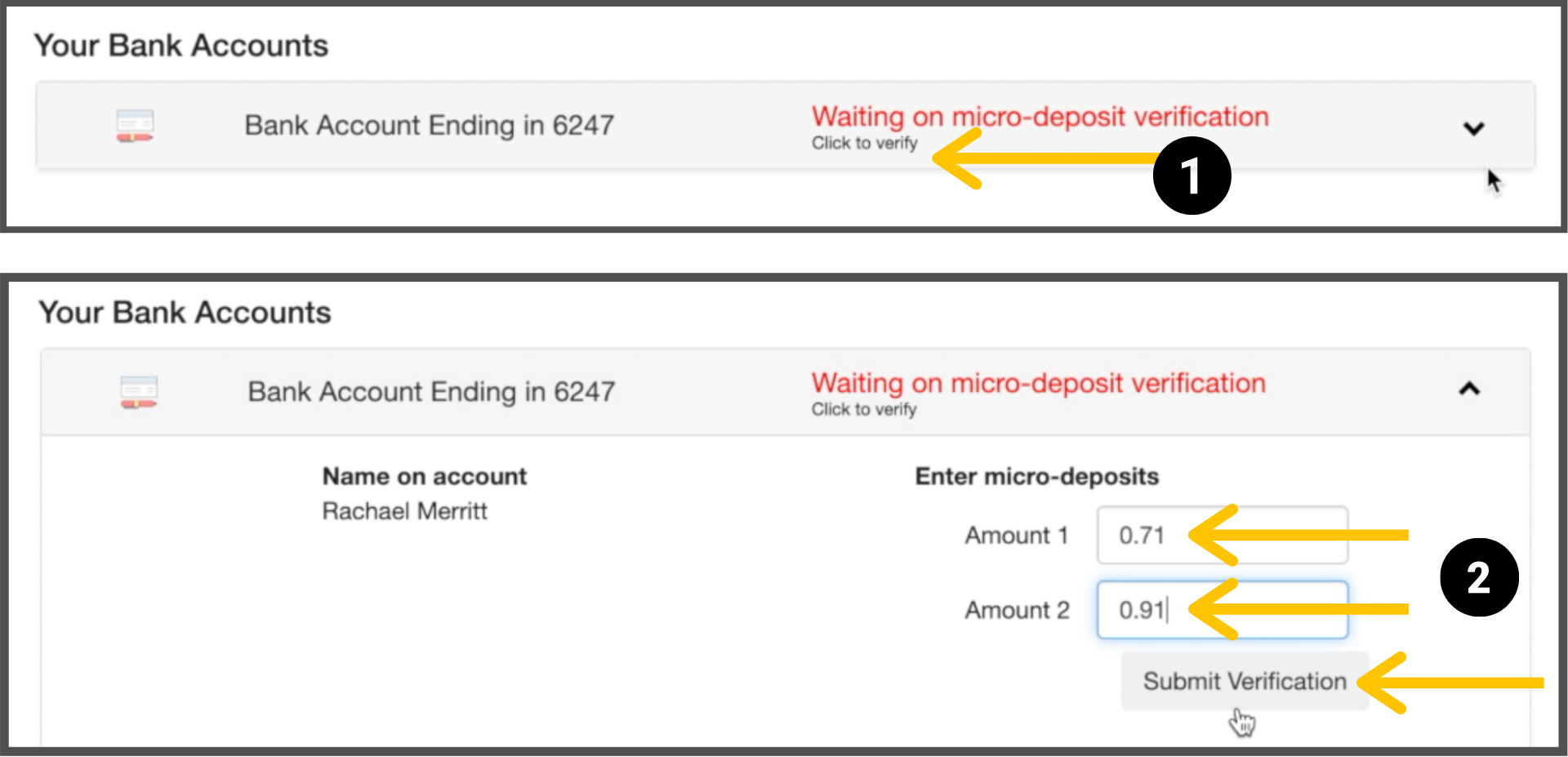Click the black number 1 step badge
This screenshot has width=1568, height=757.
point(1192,176)
